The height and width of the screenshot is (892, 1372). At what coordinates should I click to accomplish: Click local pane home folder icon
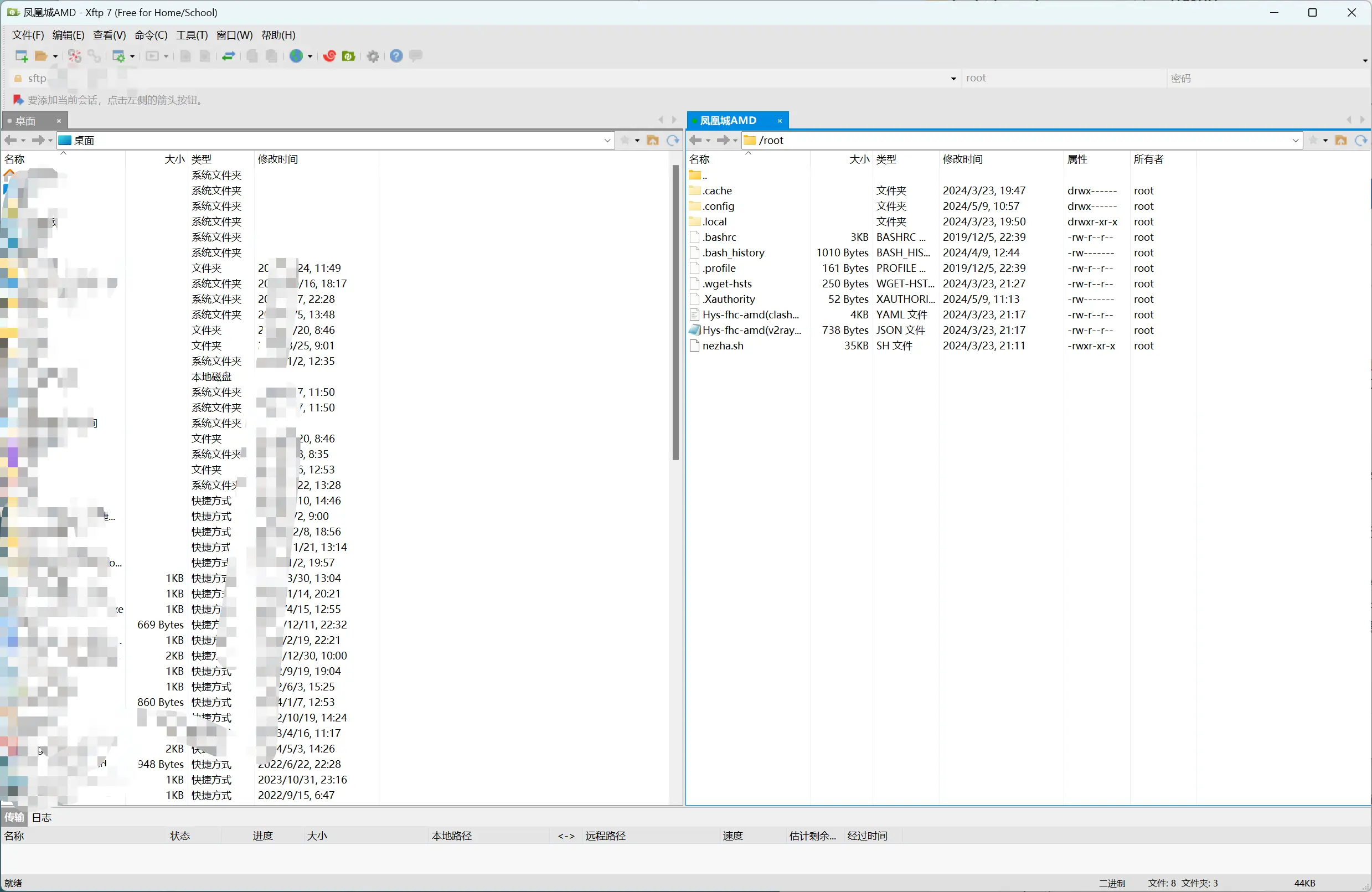tap(653, 140)
